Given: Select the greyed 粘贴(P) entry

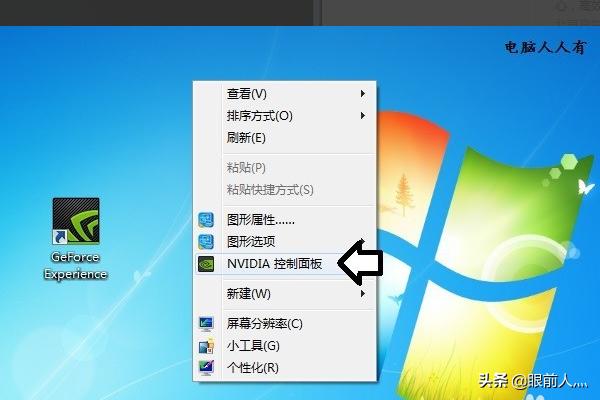Looking at the screenshot, I should coord(284,167).
